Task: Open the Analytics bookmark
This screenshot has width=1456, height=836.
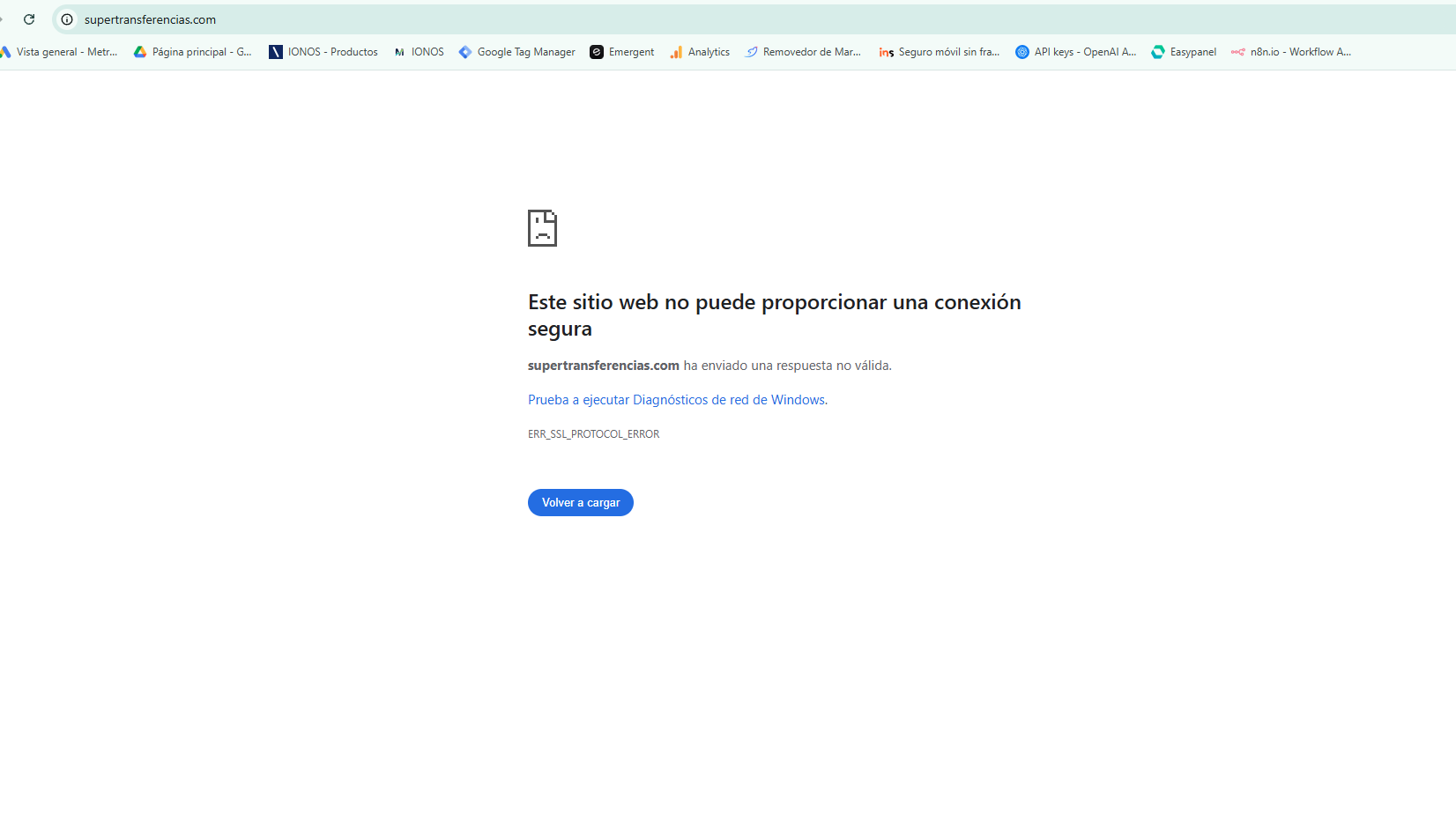Action: click(x=700, y=52)
